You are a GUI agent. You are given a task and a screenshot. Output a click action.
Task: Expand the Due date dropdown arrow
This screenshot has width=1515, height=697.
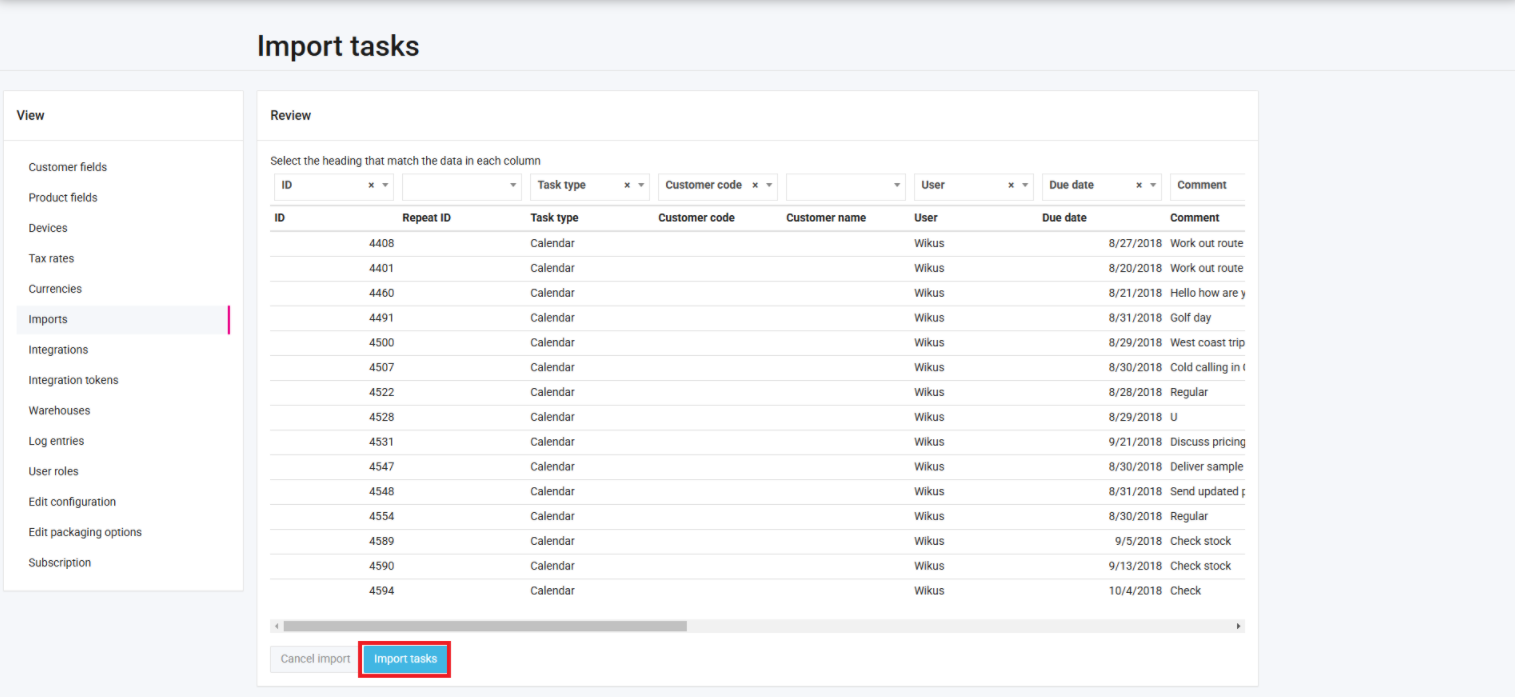1153,186
